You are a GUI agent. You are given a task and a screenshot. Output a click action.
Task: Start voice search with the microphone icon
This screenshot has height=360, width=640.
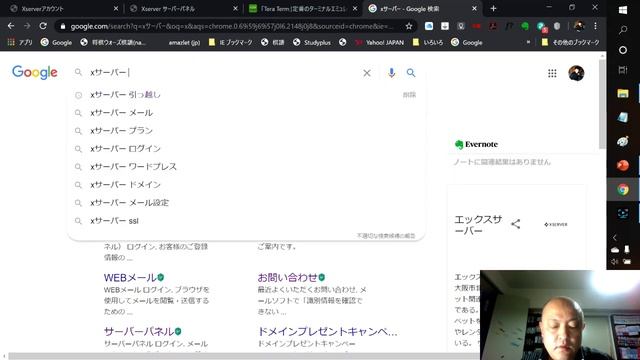pyautogui.click(x=391, y=73)
